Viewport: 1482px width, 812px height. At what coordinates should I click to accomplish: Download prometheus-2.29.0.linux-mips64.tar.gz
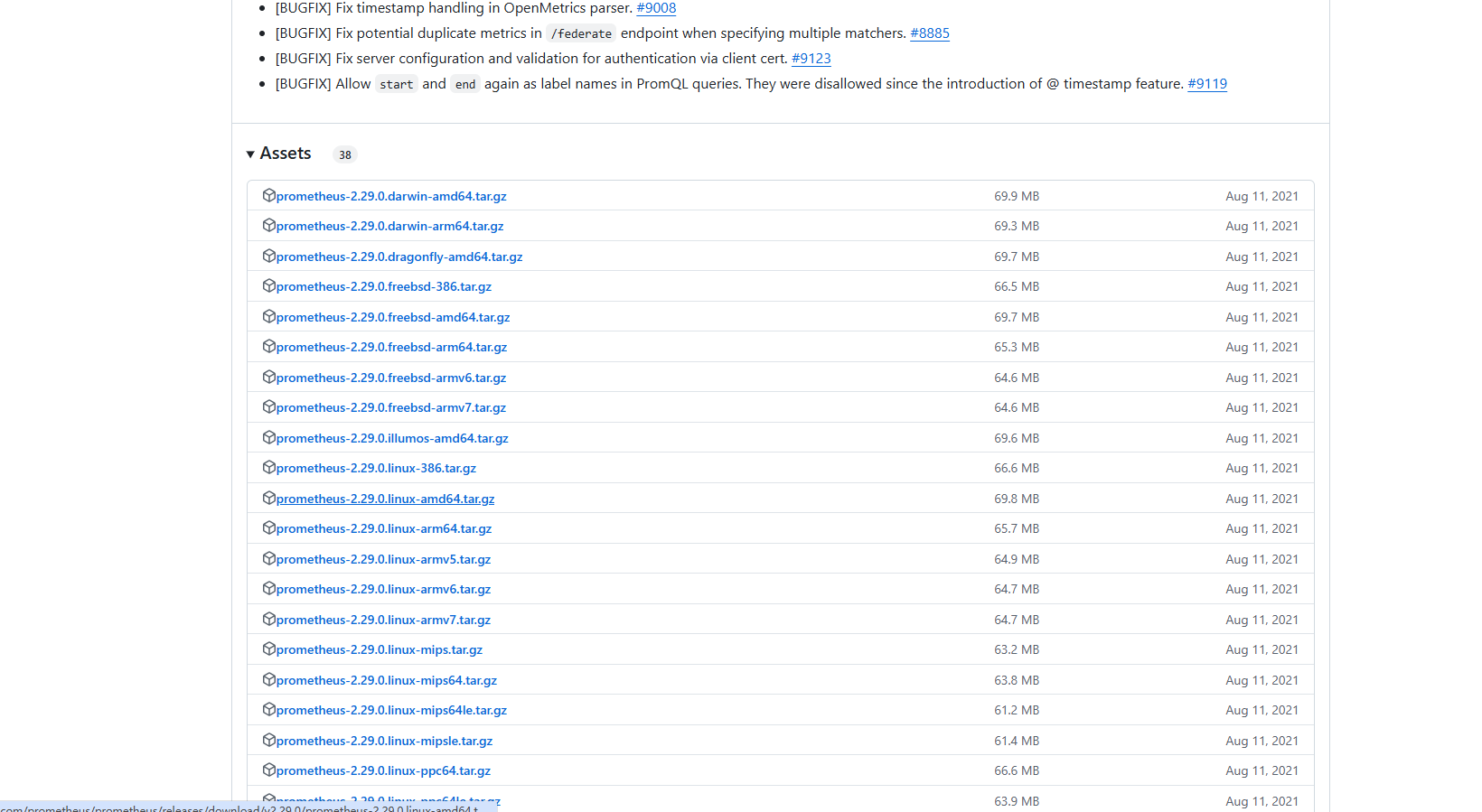387,680
